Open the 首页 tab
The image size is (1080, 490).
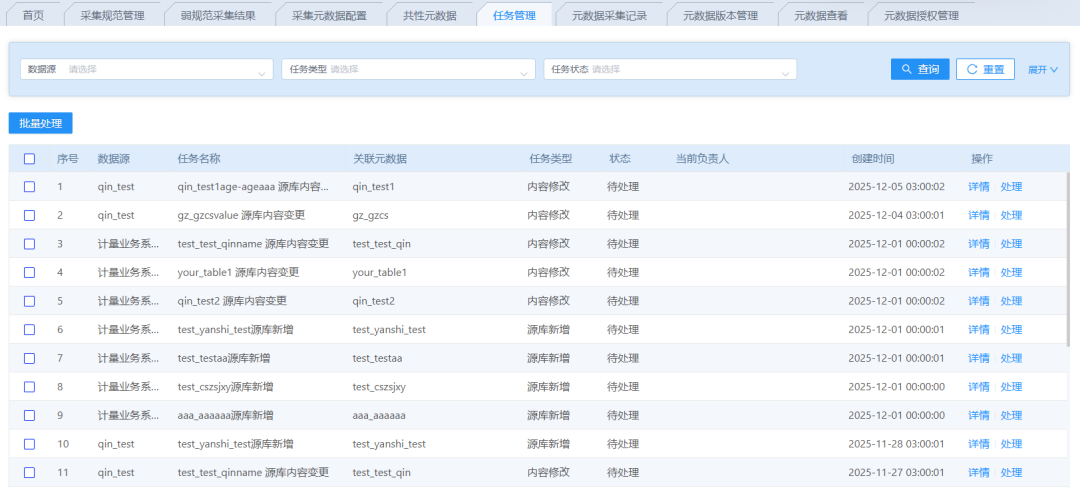point(33,15)
